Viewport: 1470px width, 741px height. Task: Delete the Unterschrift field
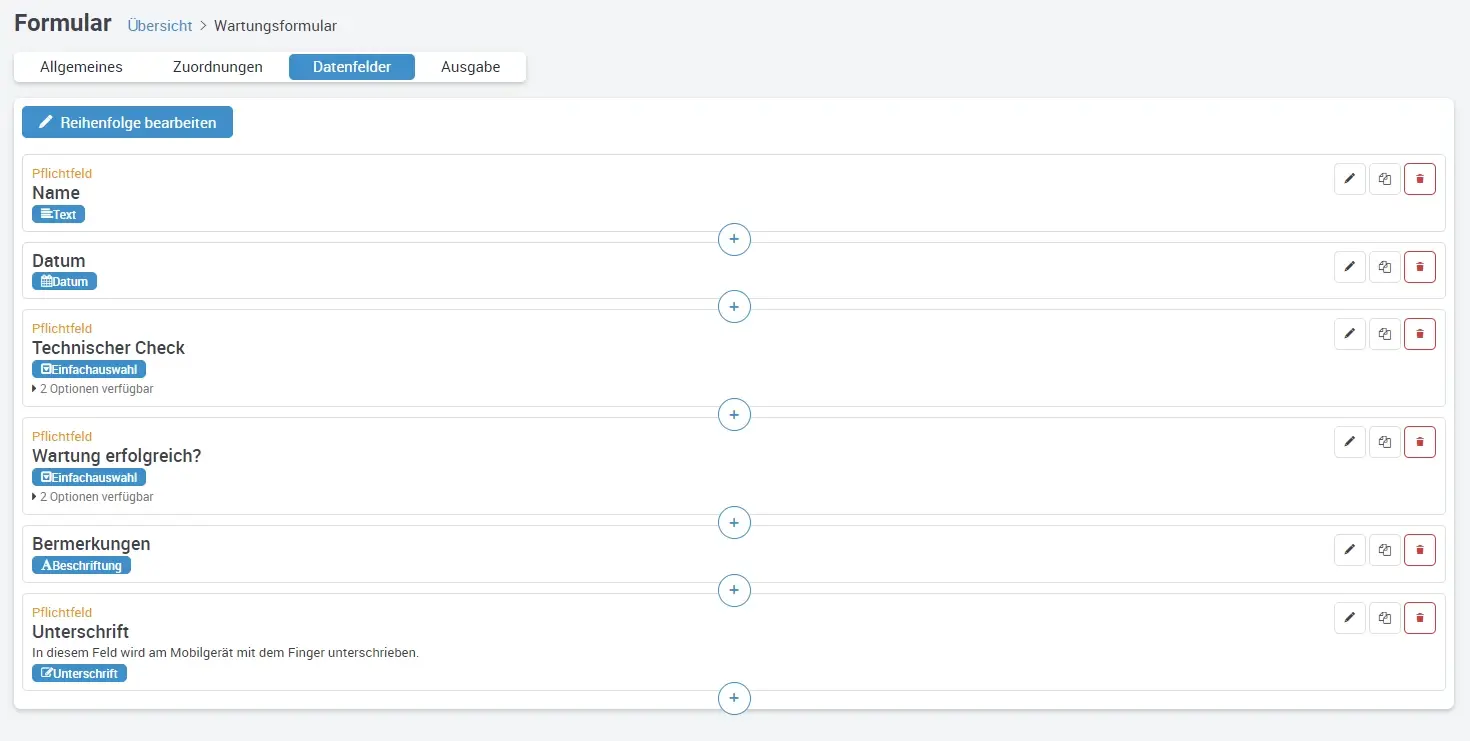pos(1419,618)
